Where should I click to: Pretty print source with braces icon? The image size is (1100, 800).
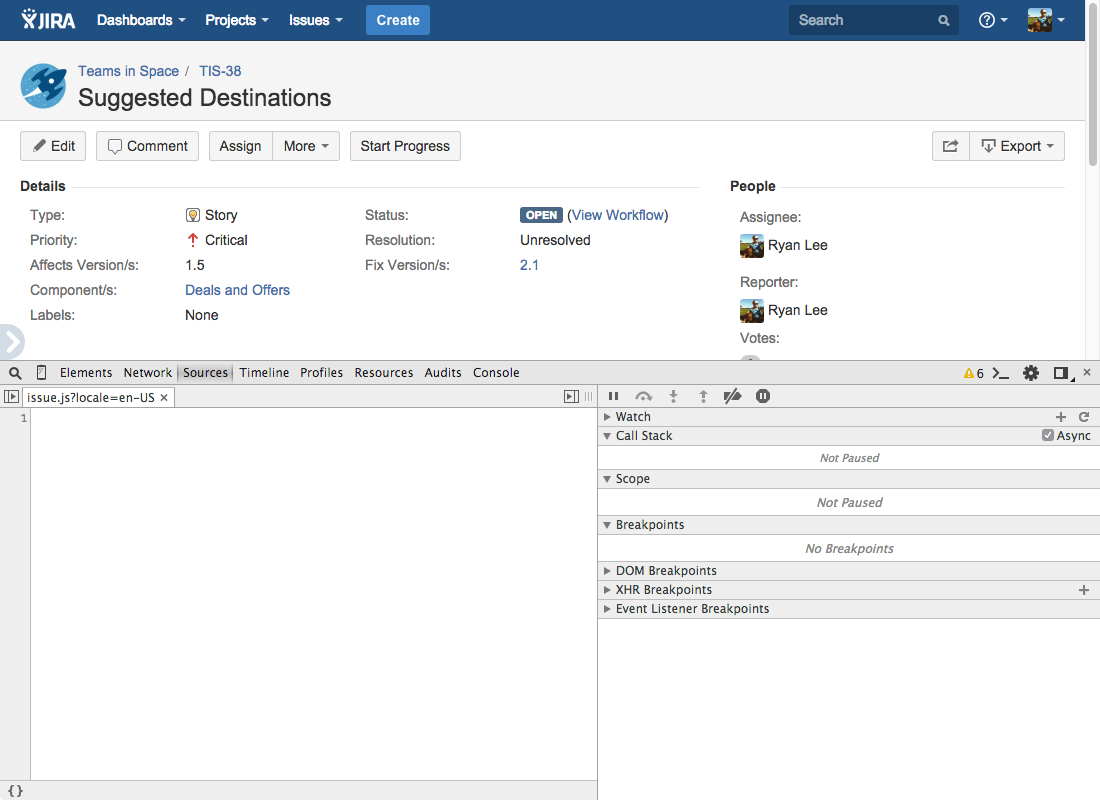pos(15,790)
